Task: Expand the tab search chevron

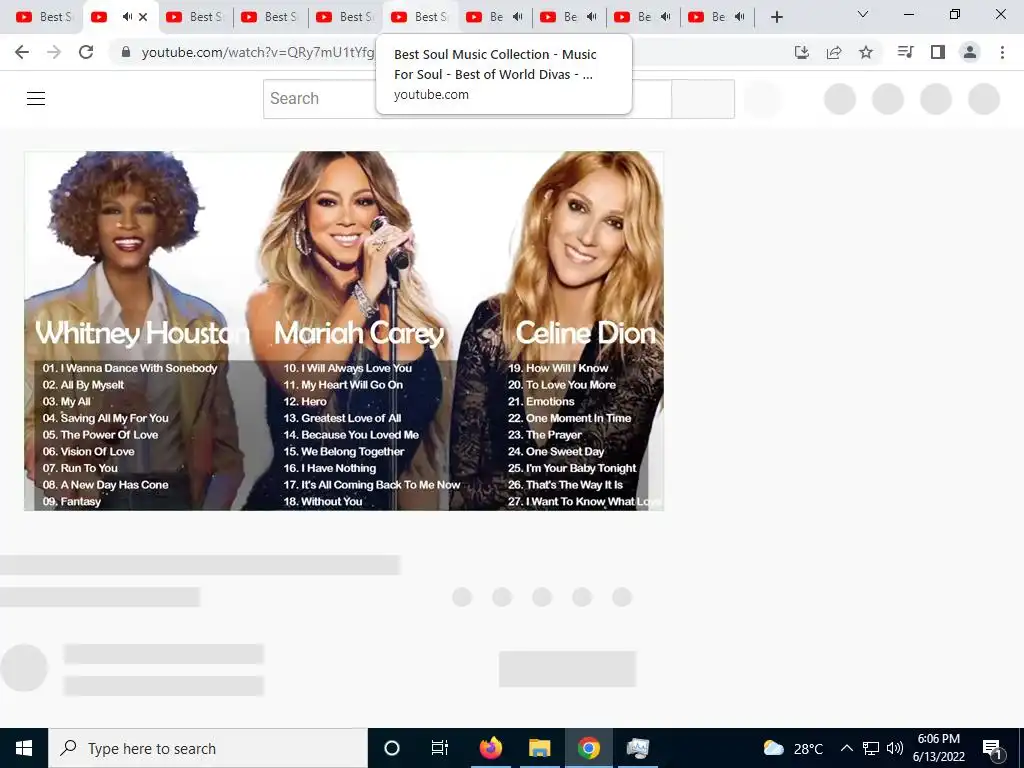Action: tap(863, 14)
